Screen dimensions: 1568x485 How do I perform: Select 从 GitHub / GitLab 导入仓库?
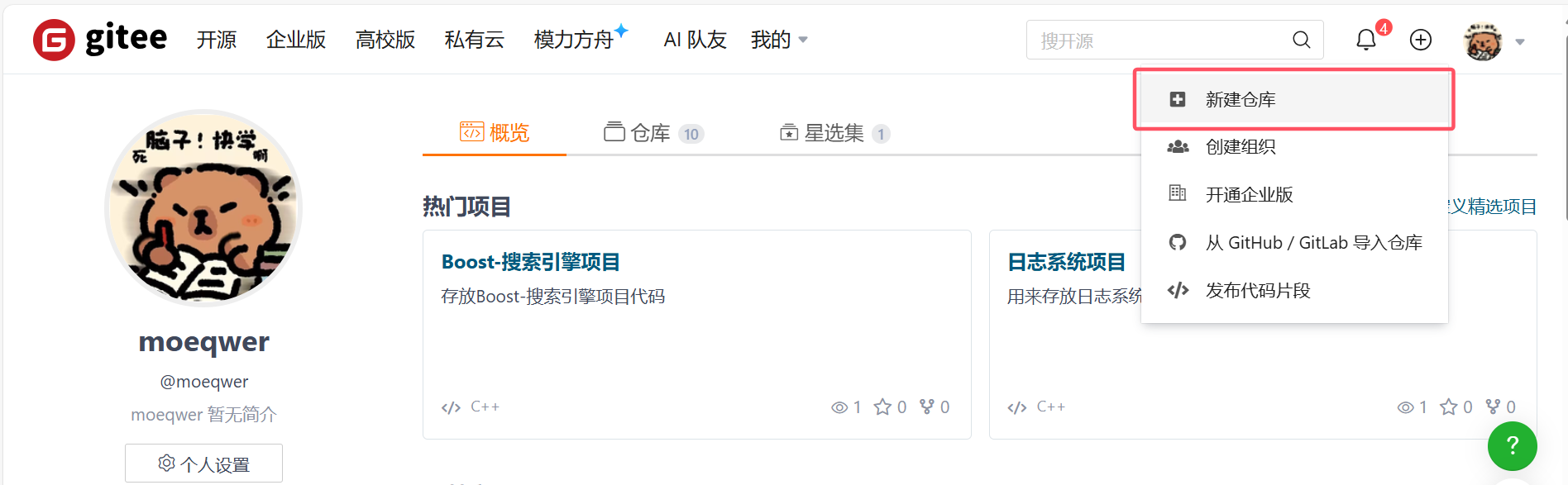(1313, 242)
